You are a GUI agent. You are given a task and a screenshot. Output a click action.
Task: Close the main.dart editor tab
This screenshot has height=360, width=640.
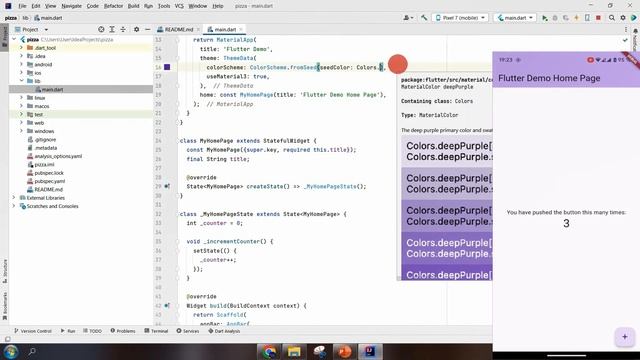[241, 29]
